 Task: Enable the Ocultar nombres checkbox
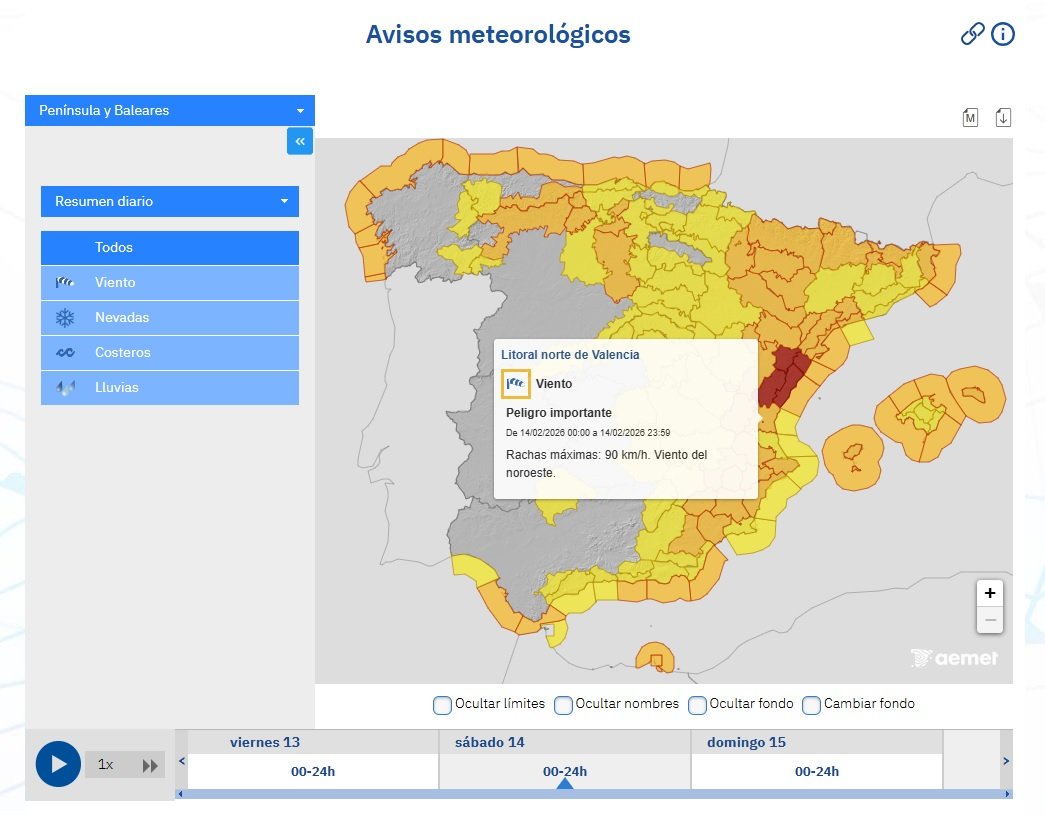[563, 705]
